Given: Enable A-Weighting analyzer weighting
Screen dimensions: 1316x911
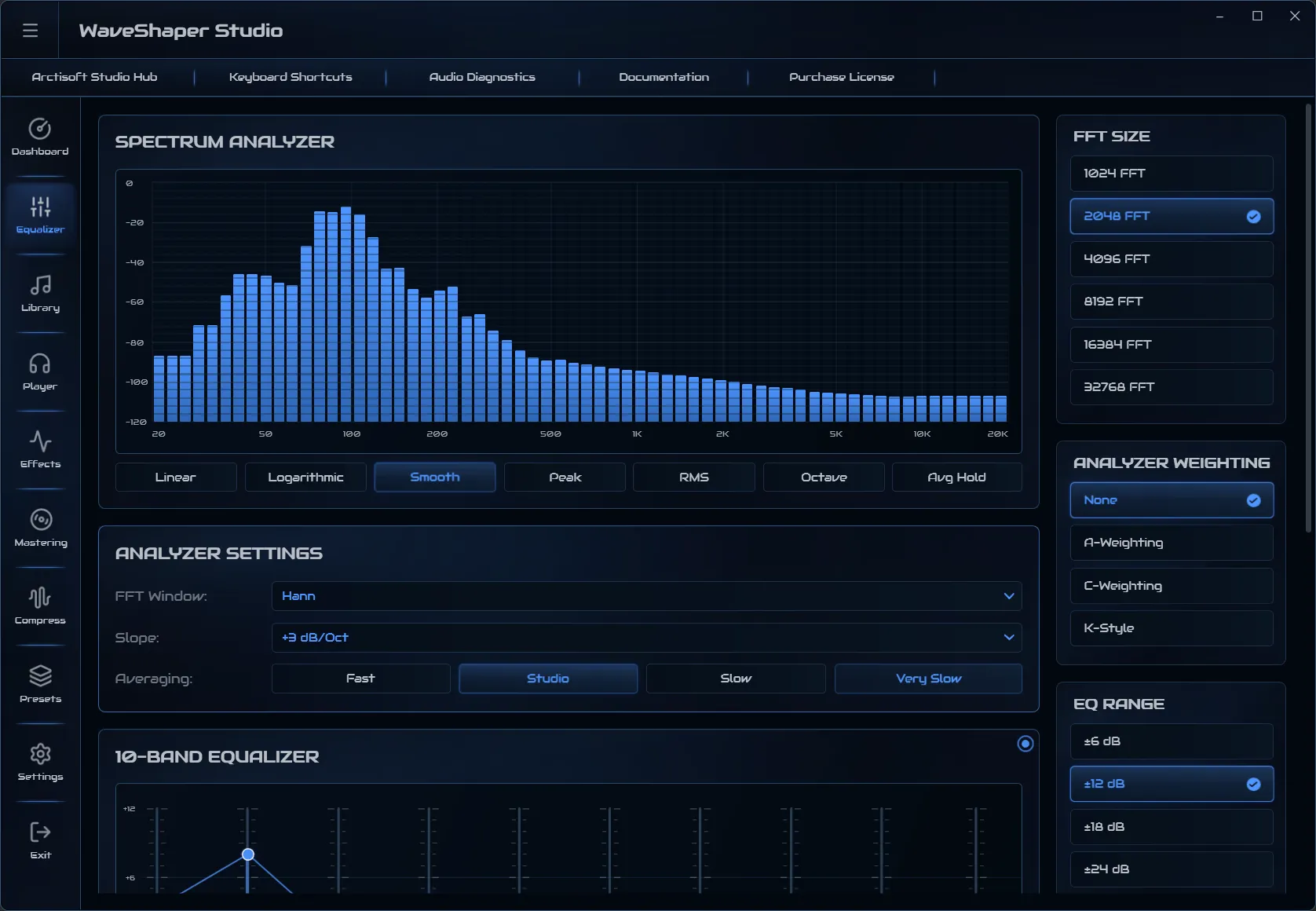Looking at the screenshot, I should click(x=1172, y=543).
